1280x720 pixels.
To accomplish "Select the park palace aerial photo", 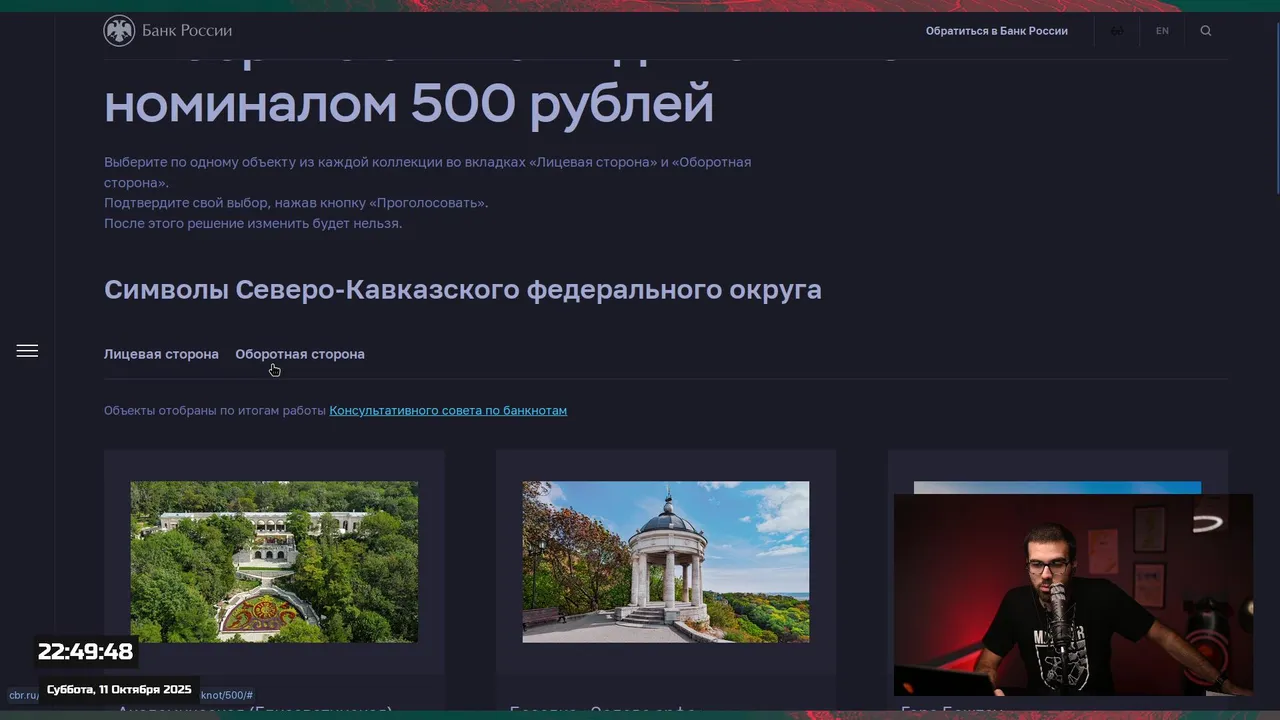I will [274, 562].
